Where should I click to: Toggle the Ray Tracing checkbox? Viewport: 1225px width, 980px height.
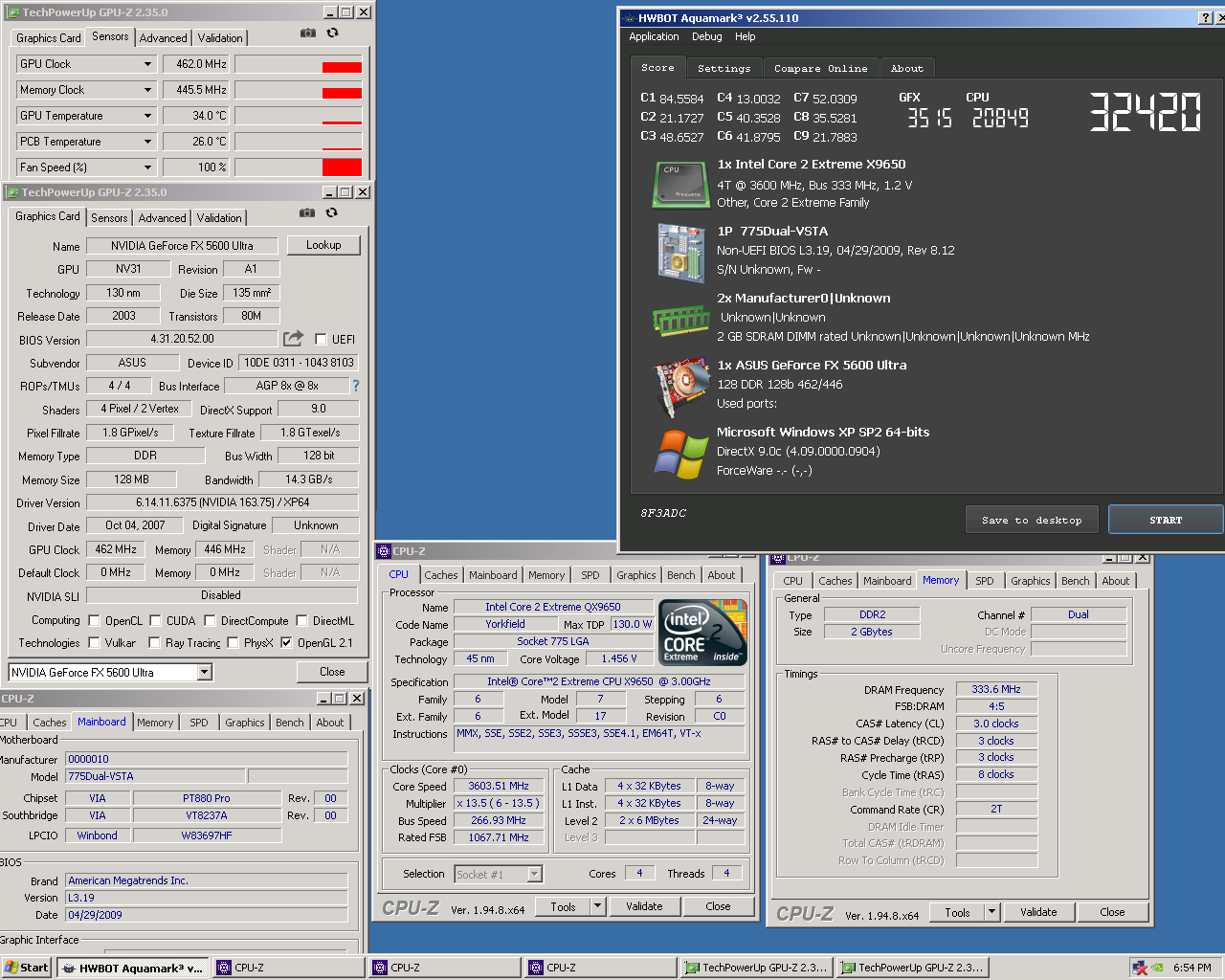click(x=154, y=642)
